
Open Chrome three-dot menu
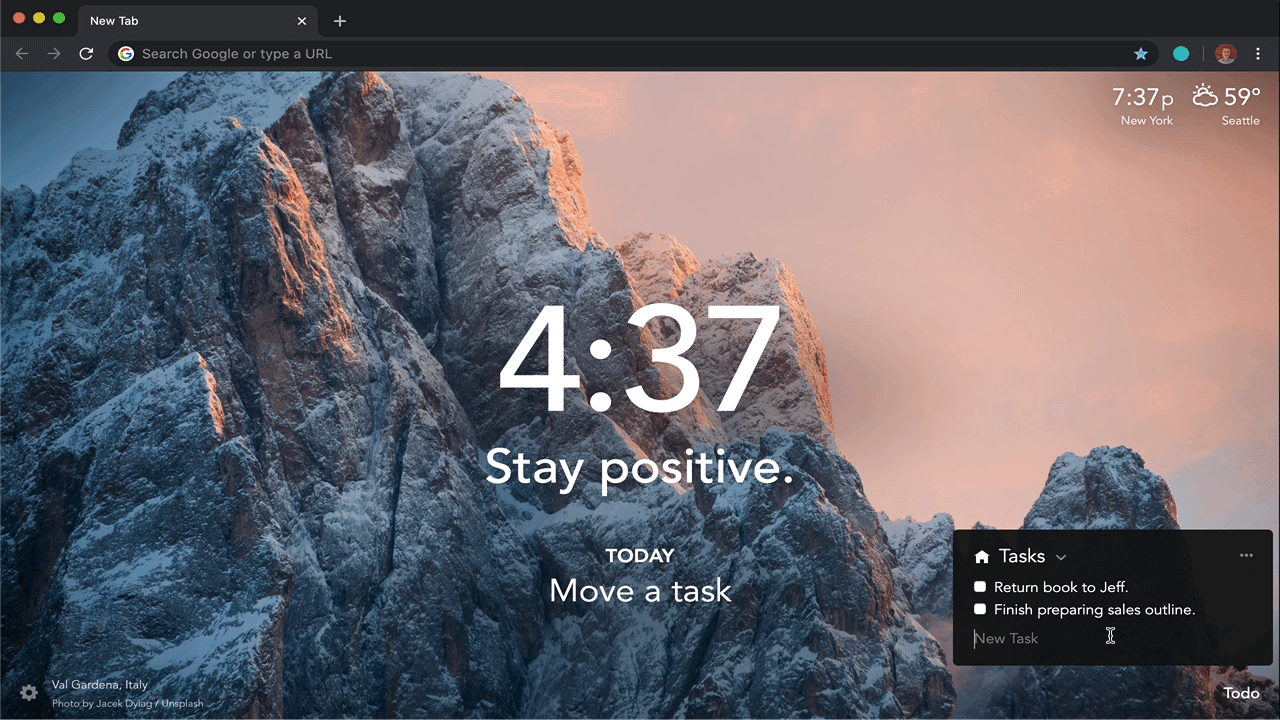[x=1258, y=54]
